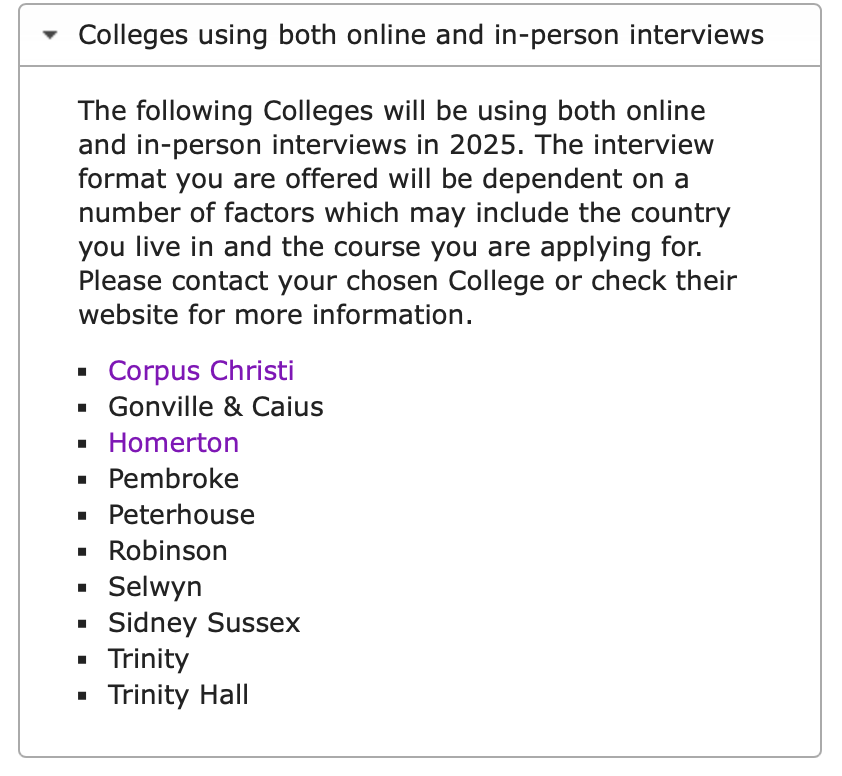Image resolution: width=842 pixels, height=776 pixels.
Task: Click the bullet marker next to Homerton
Action: click(83, 445)
